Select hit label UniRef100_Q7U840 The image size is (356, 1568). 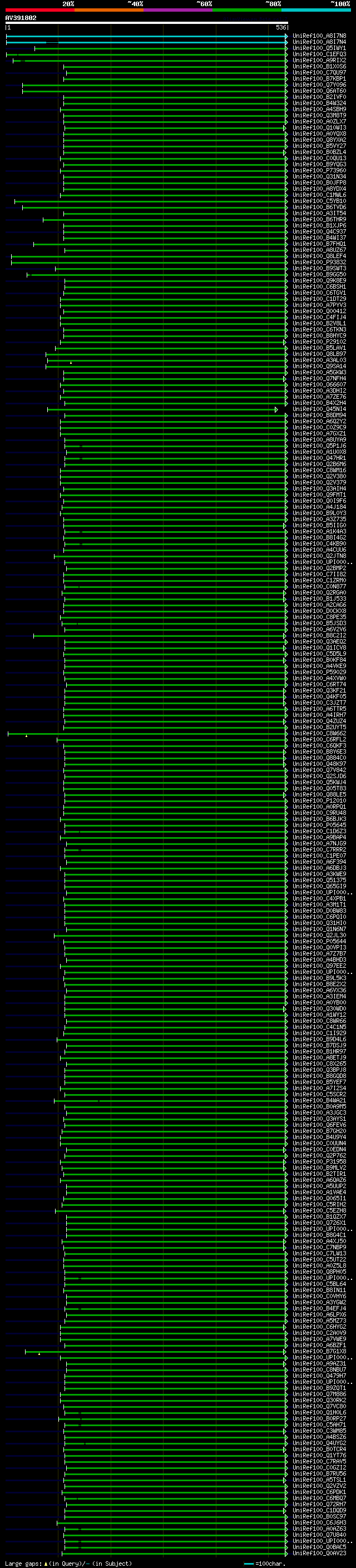click(319, 1535)
